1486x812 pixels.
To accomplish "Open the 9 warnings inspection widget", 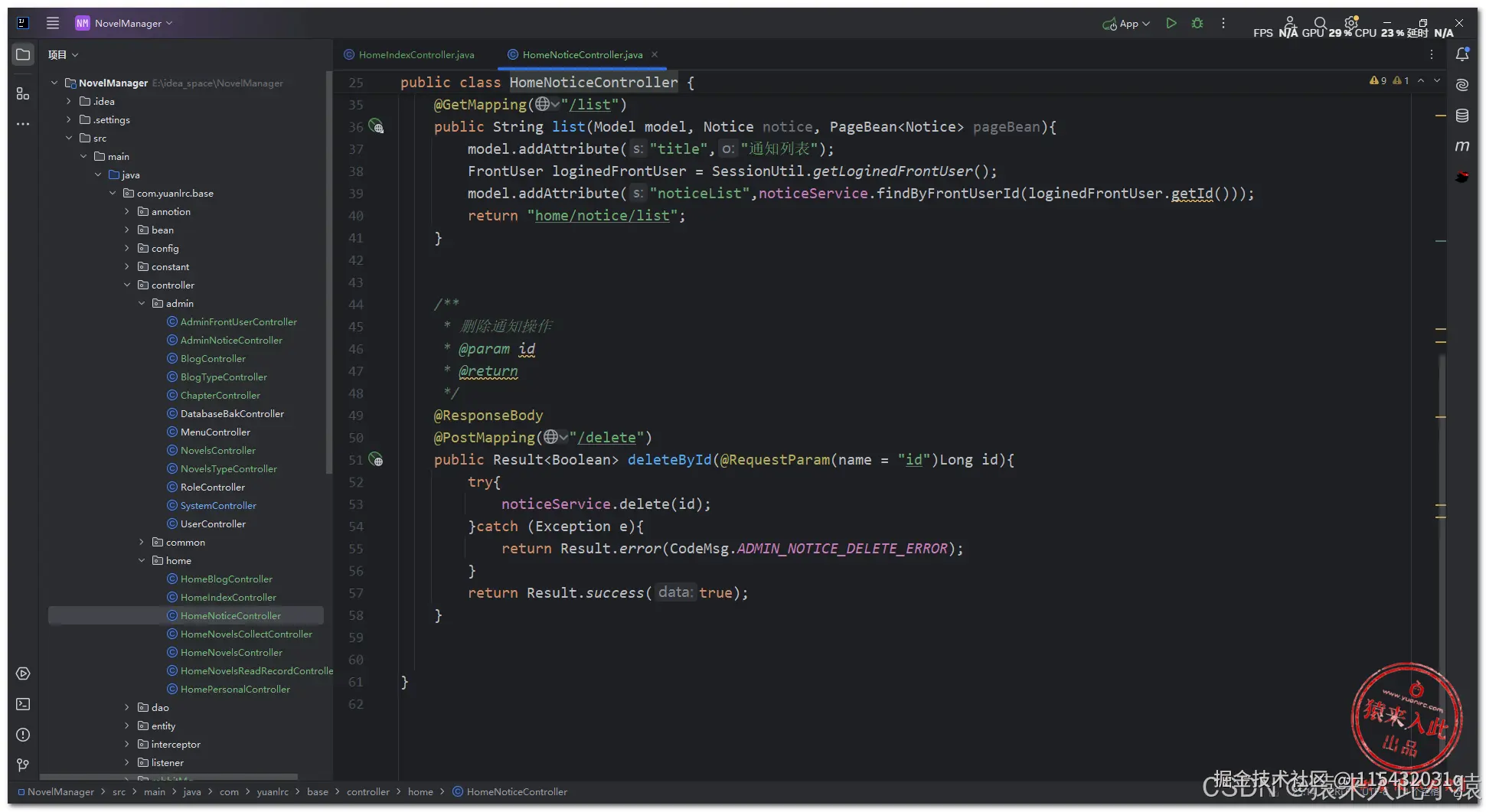I will (1378, 80).
